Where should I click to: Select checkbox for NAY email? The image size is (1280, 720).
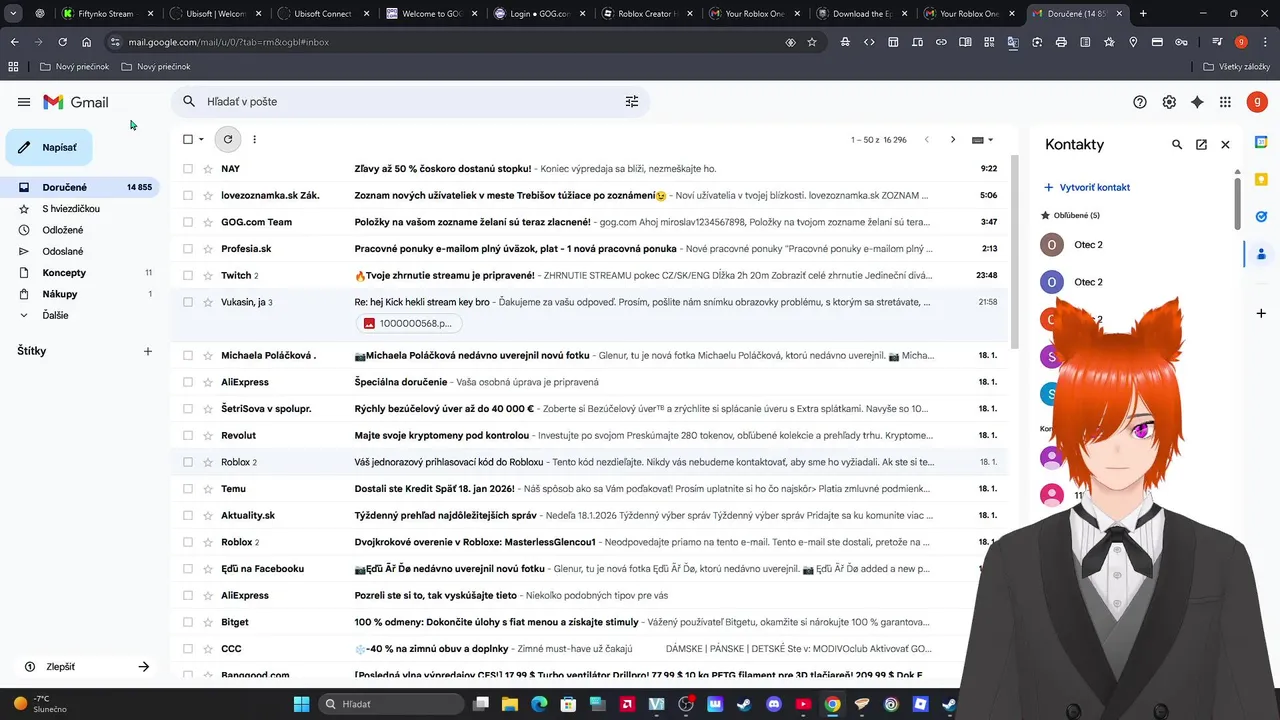coord(188,169)
